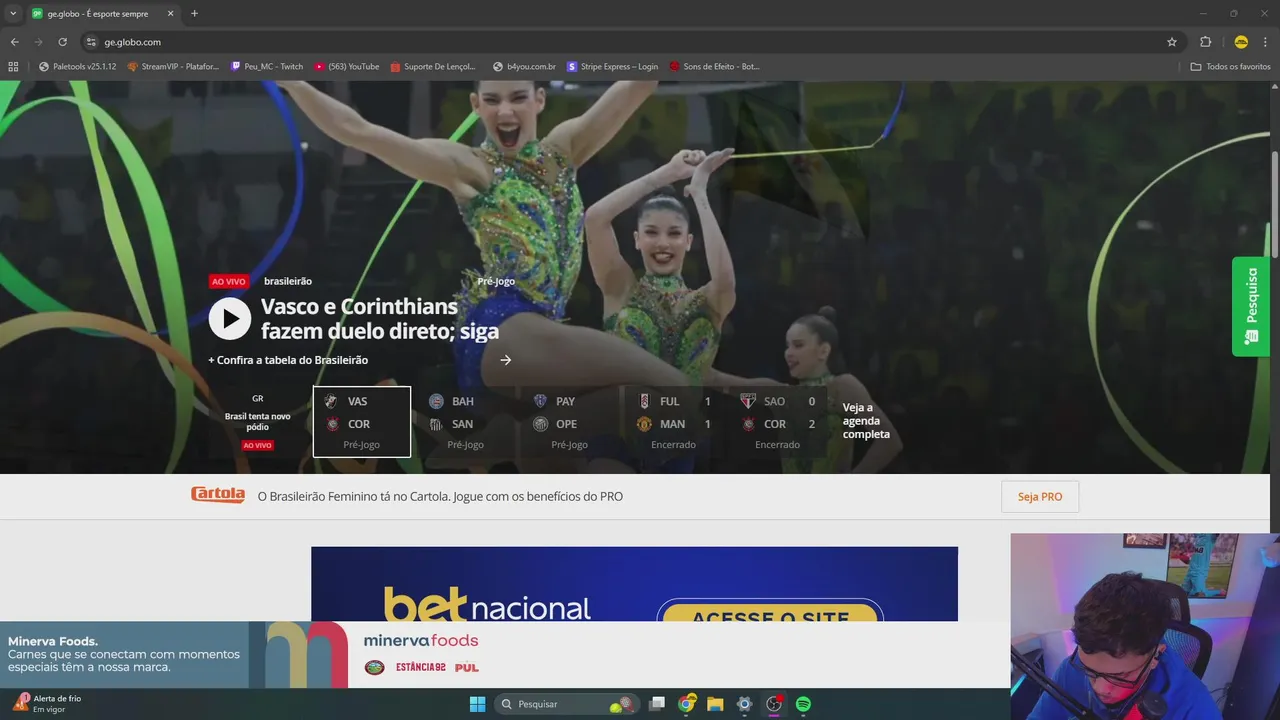The image size is (1280, 720).
Task: Switch to Chrome on the taskbar
Action: click(686, 704)
